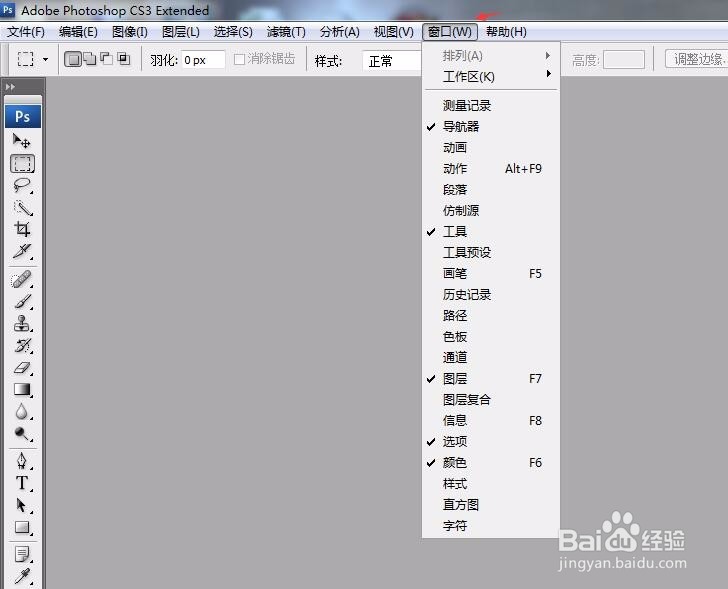Select the Slice tool

[22, 251]
